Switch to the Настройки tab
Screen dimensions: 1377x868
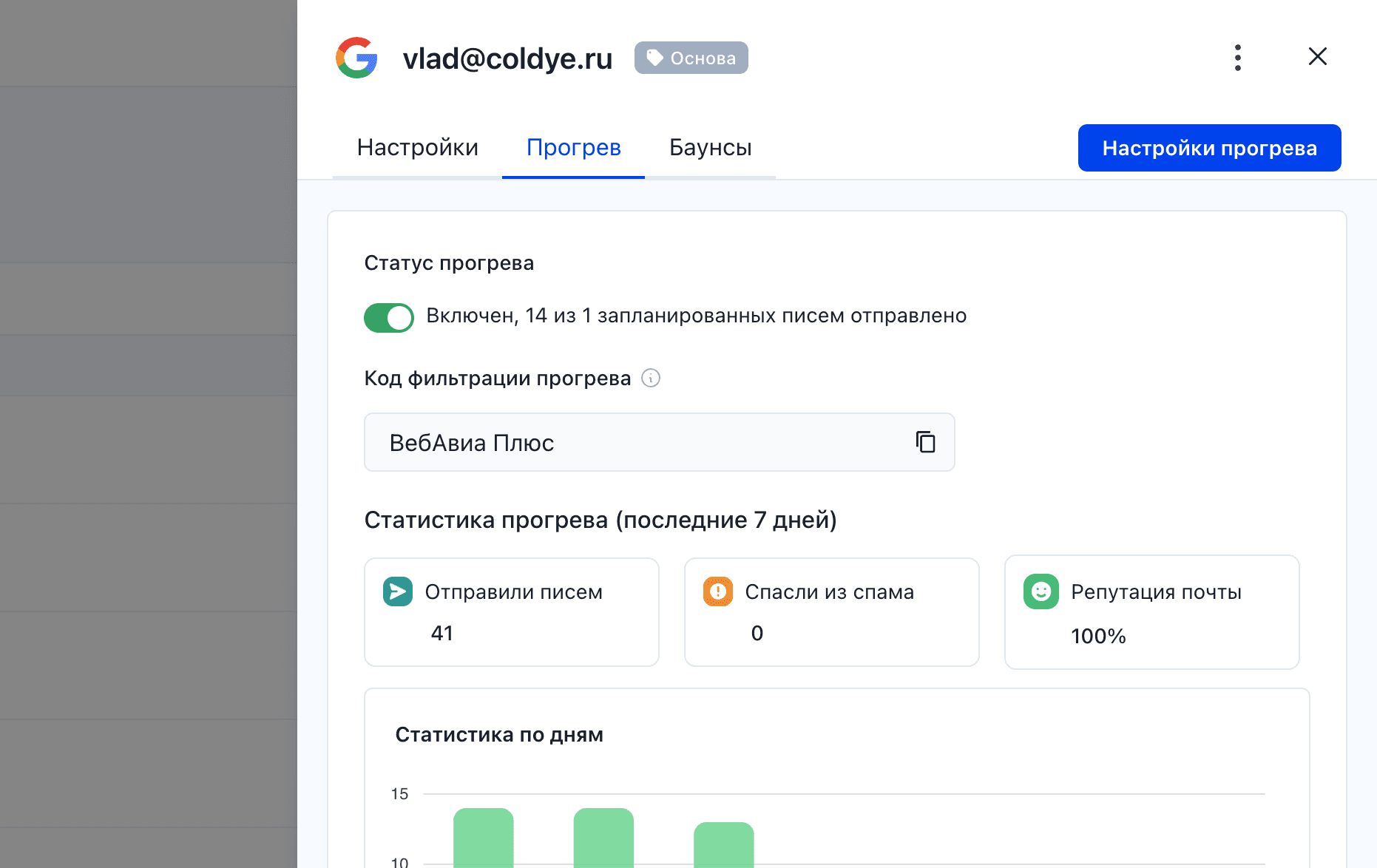click(x=417, y=148)
